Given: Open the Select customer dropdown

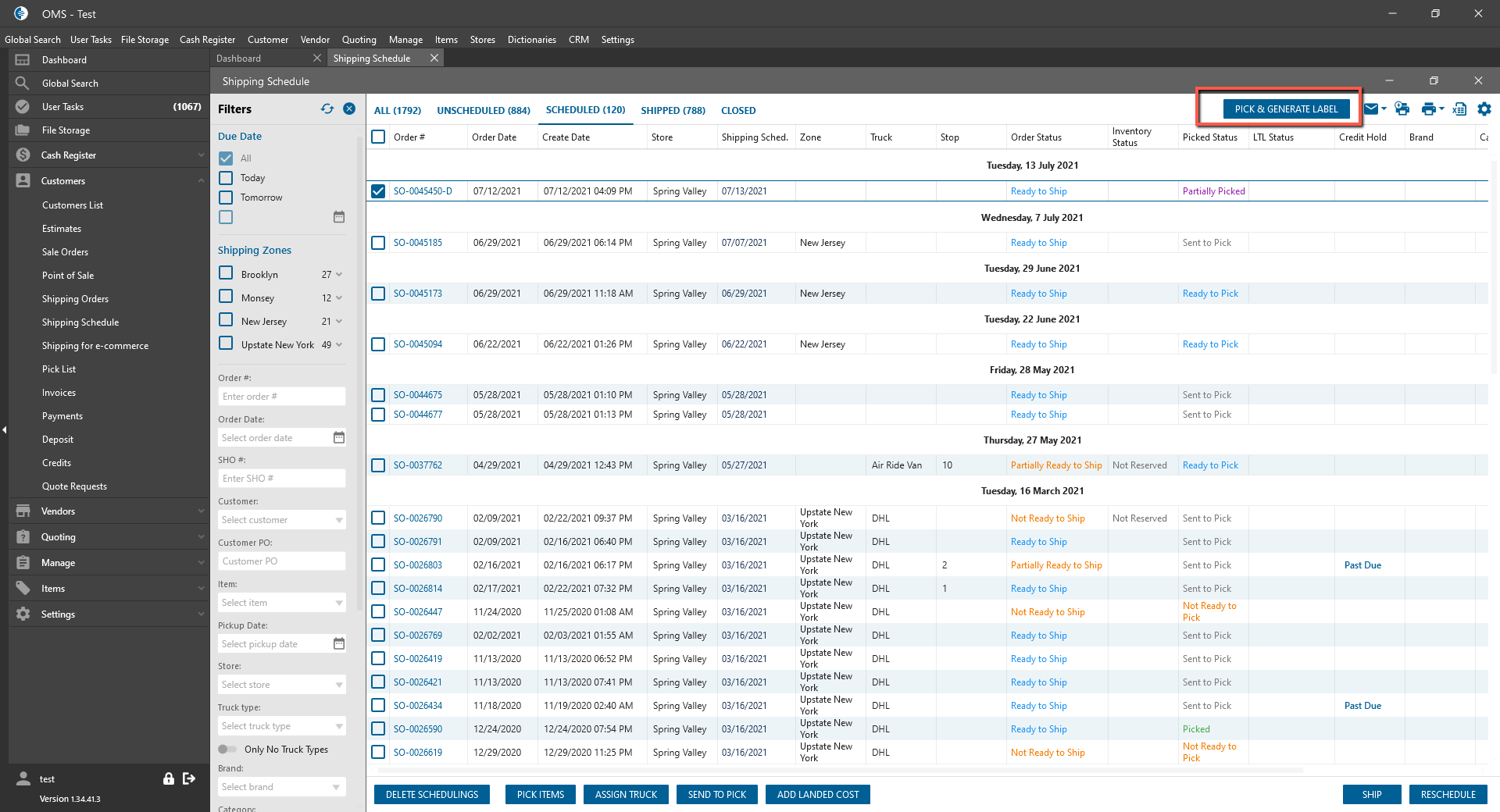Looking at the screenshot, I should (282, 520).
